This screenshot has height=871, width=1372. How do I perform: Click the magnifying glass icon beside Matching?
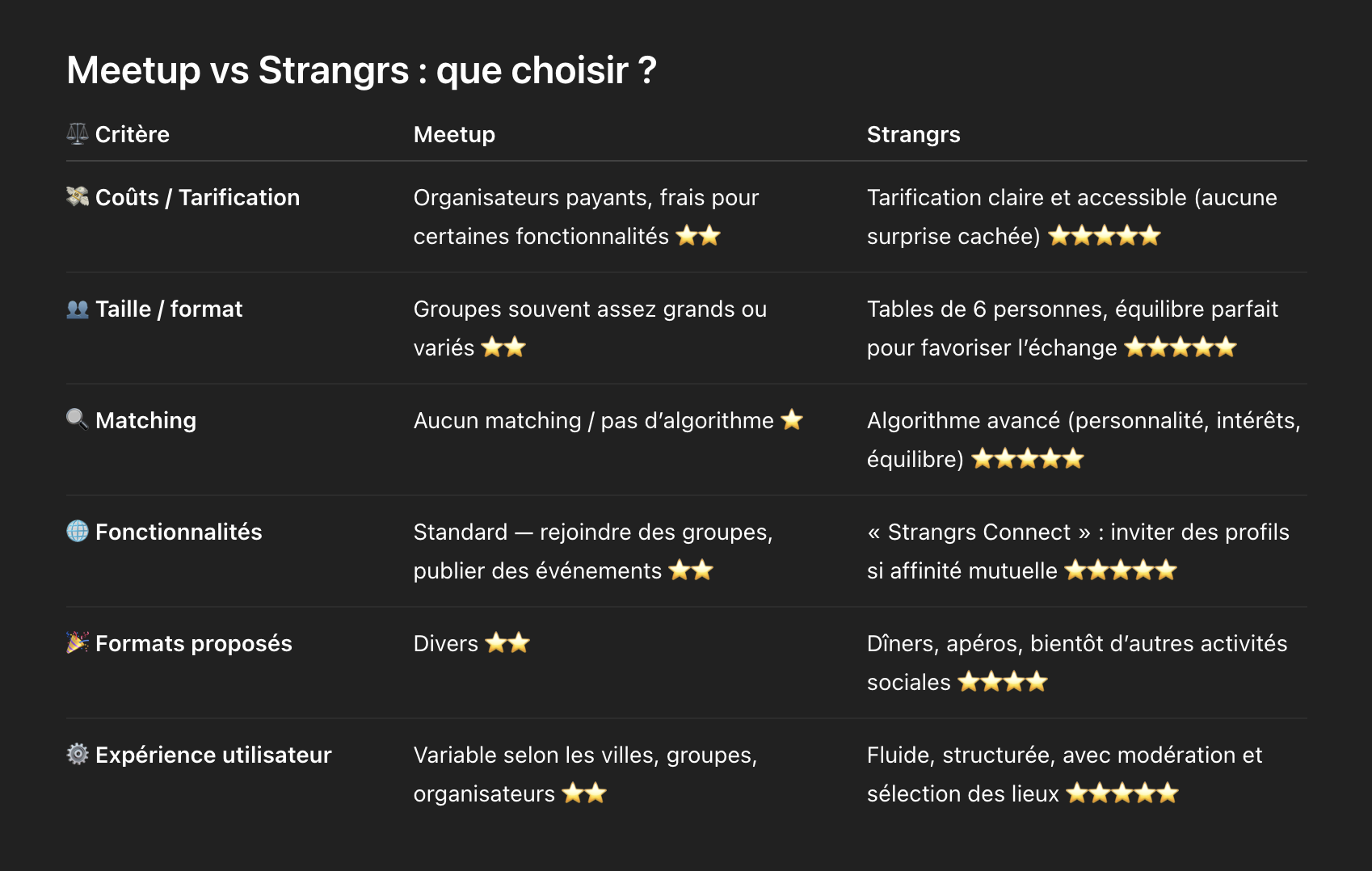tap(78, 419)
